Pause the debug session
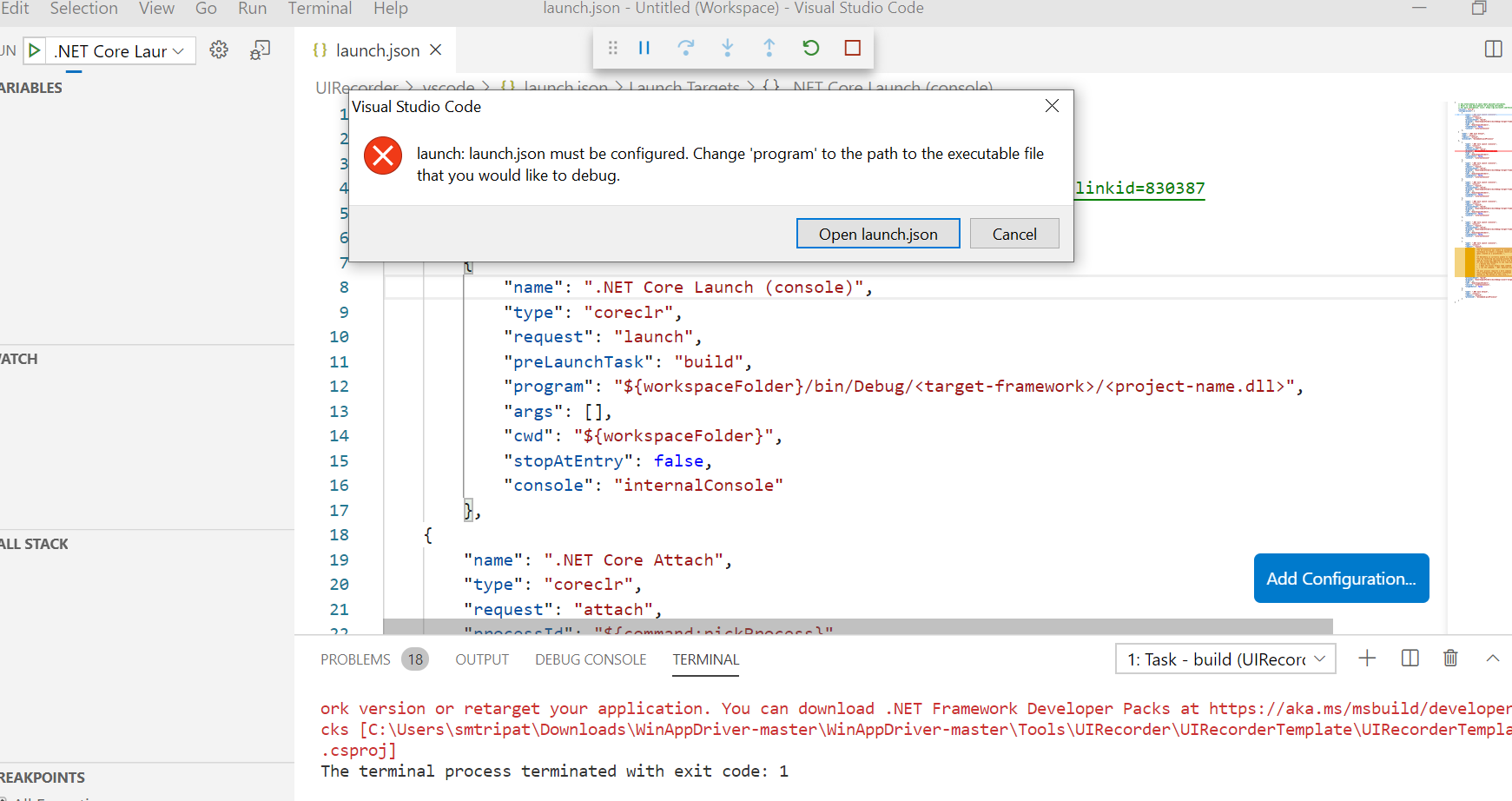The width and height of the screenshot is (1512, 801). click(644, 48)
